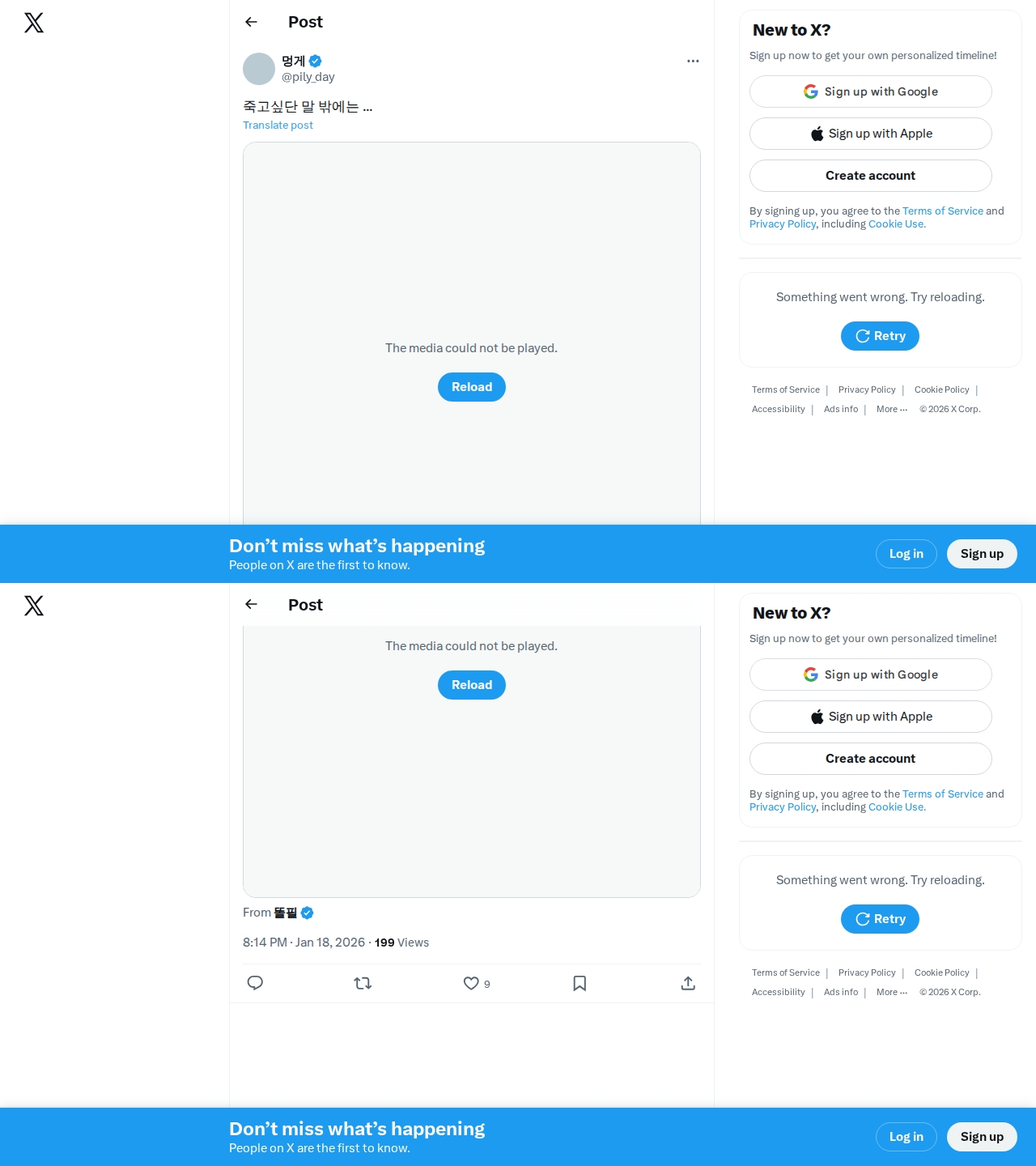Go back using the top Post arrow
The width and height of the screenshot is (1036, 1166).
click(x=251, y=22)
